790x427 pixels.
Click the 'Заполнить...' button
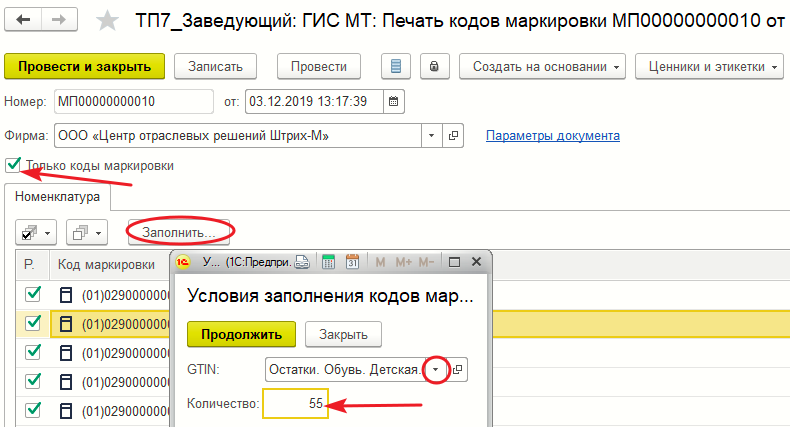point(179,233)
